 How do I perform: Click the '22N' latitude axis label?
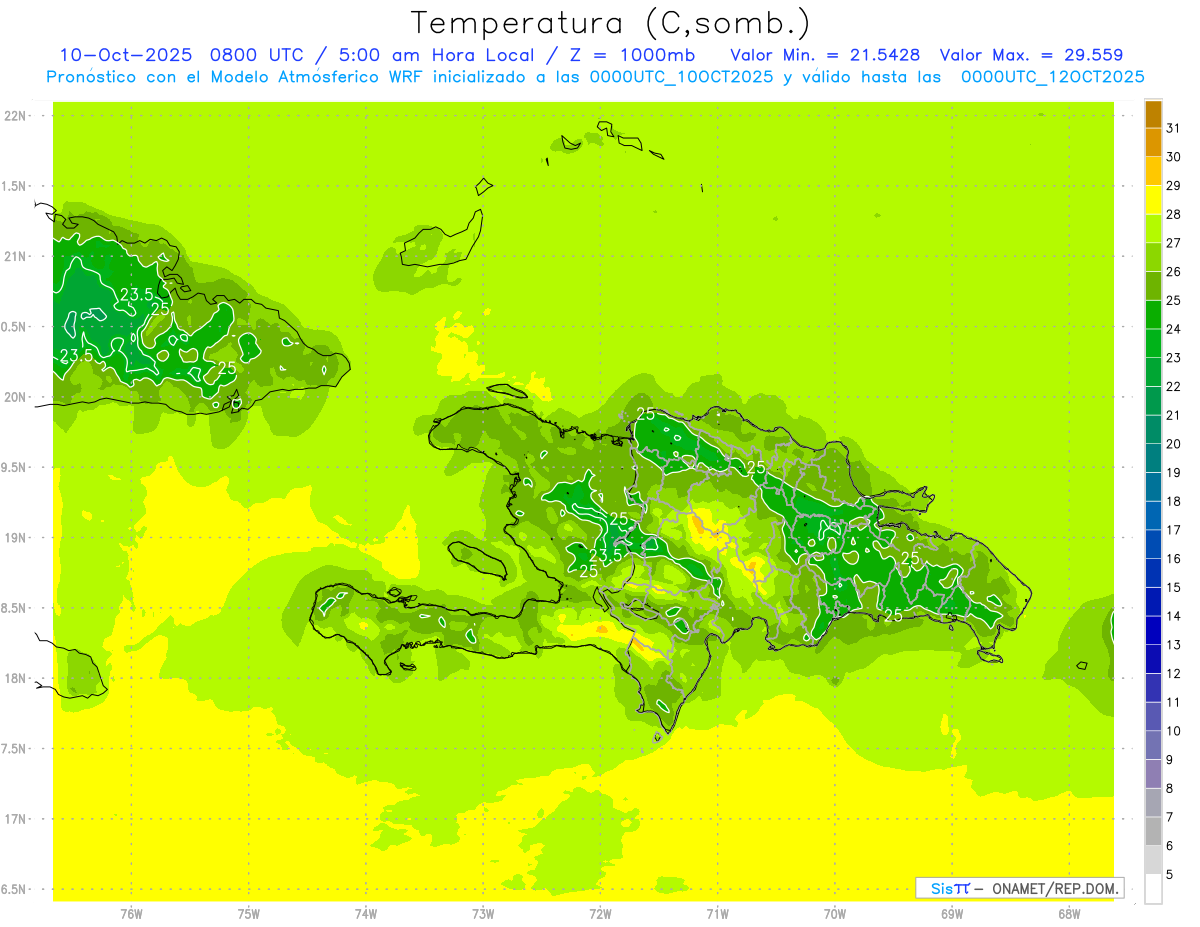coord(16,116)
